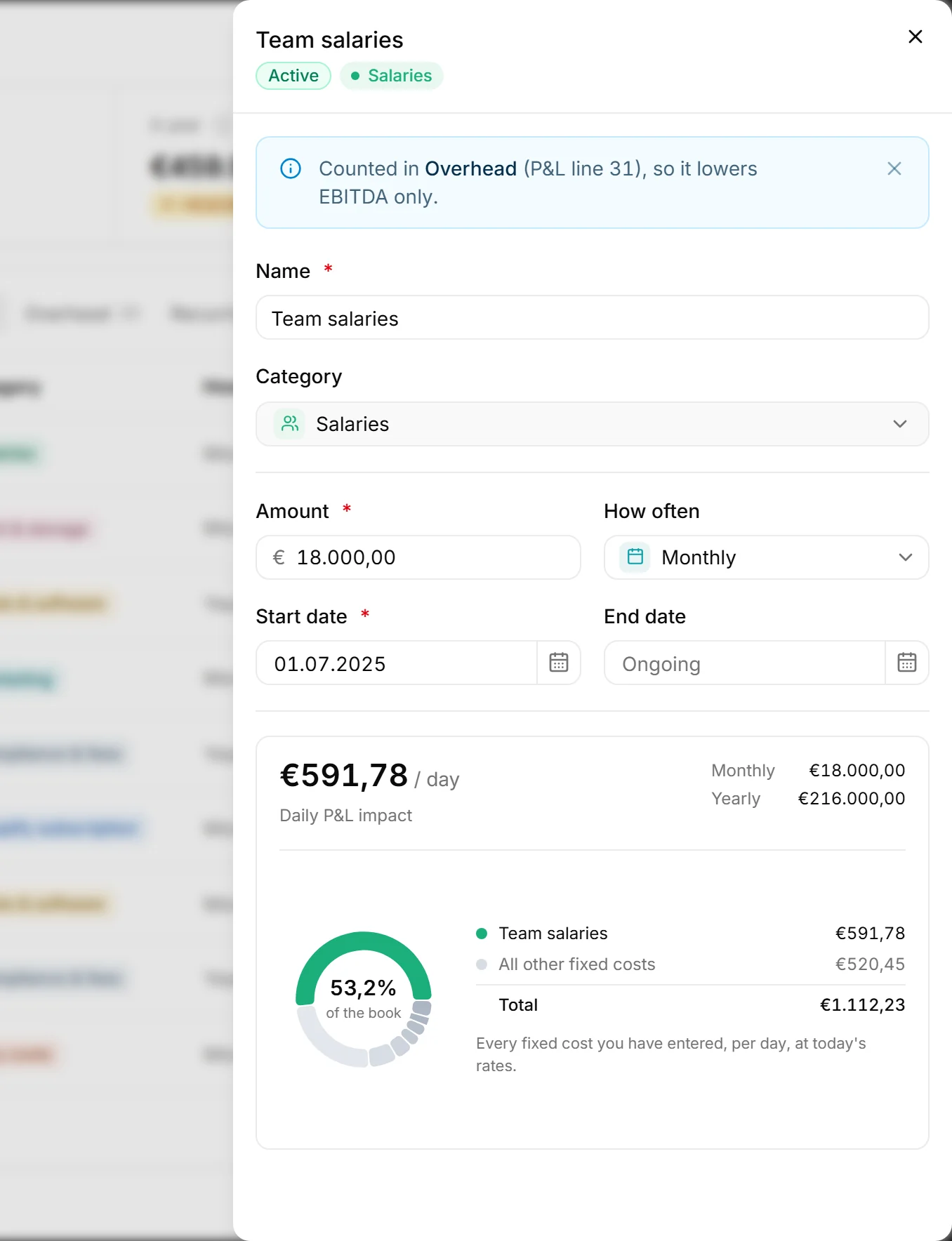Click the grey All other fixed costs dot

(x=482, y=964)
